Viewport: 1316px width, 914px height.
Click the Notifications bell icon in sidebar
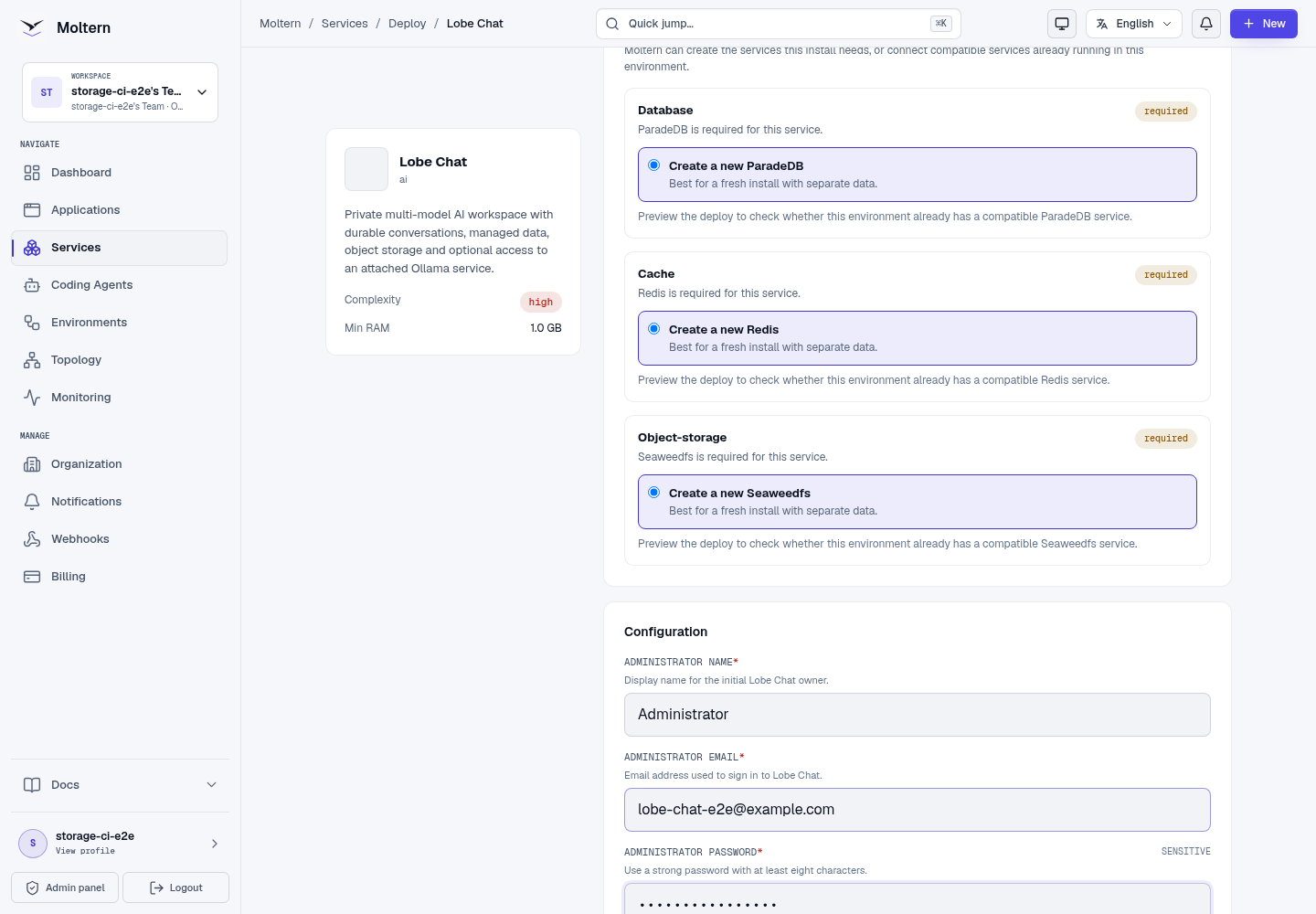[x=32, y=502]
